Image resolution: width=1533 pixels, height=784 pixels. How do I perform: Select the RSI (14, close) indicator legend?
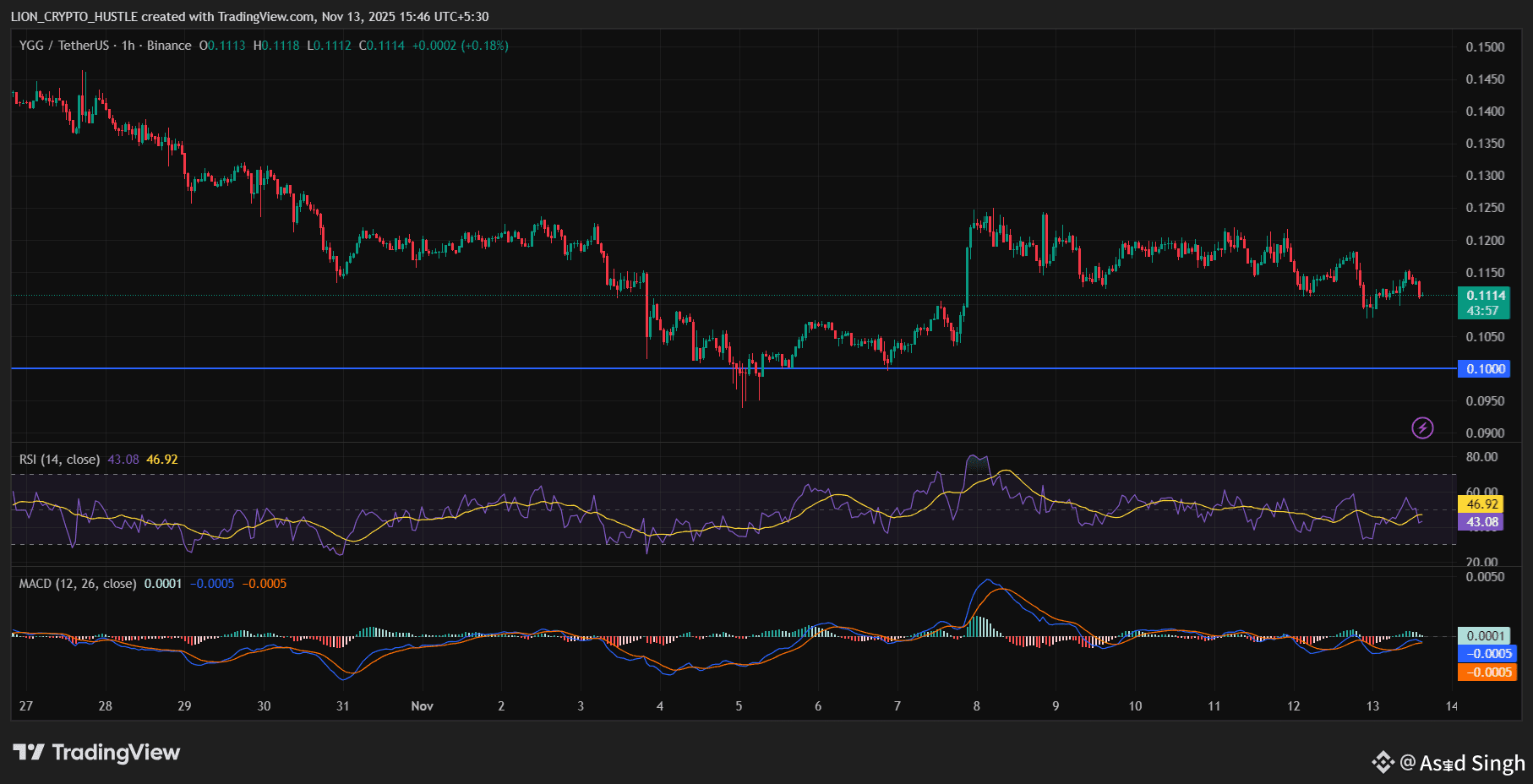tap(59, 460)
